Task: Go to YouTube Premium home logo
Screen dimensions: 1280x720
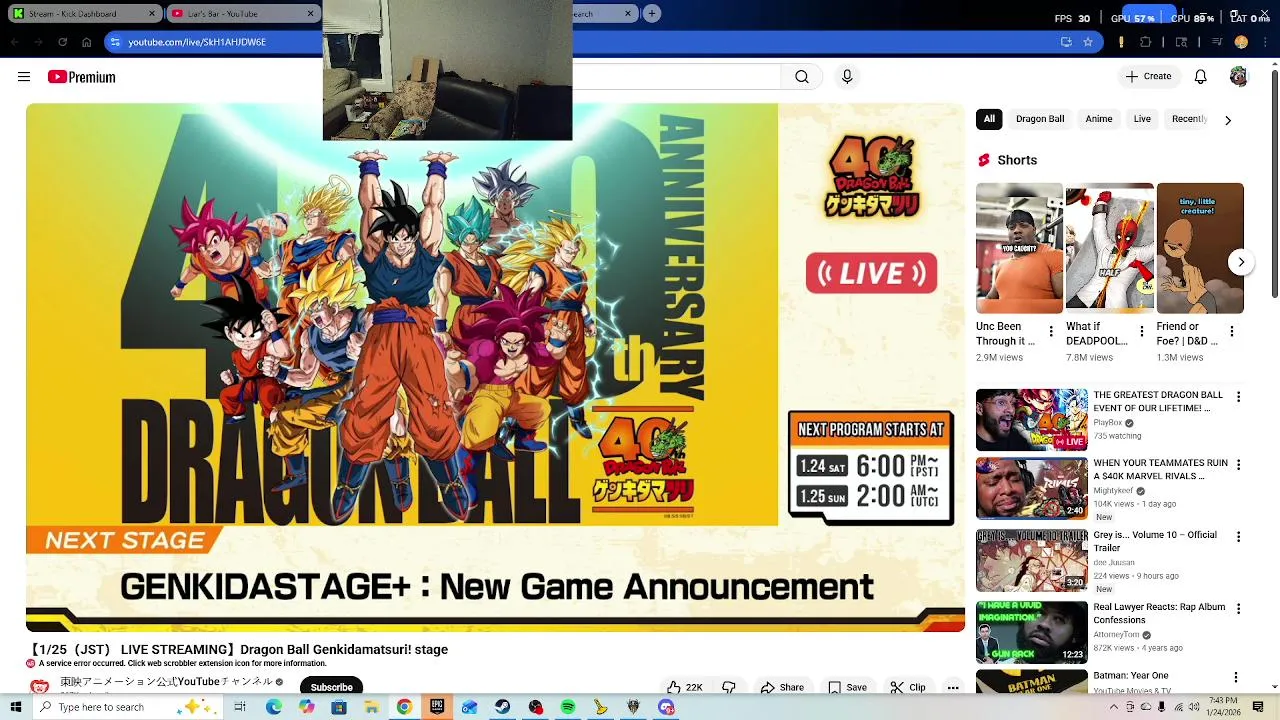Action: [81, 77]
